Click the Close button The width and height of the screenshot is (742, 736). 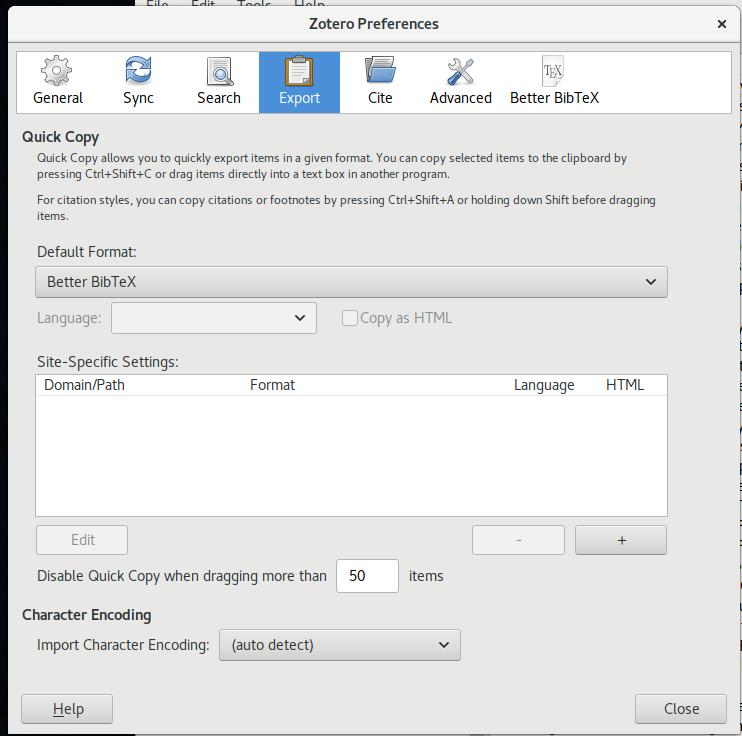pos(680,709)
